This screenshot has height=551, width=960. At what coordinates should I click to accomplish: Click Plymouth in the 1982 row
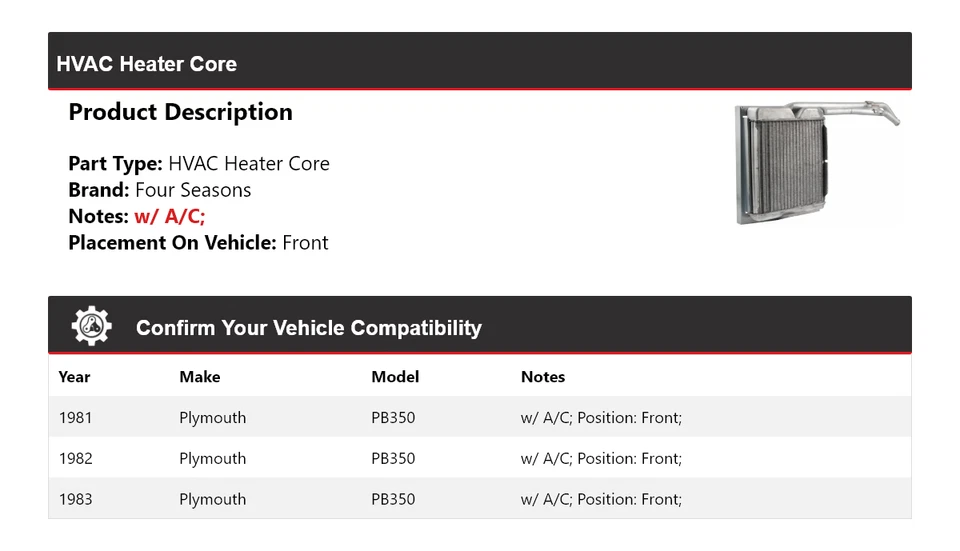(x=212, y=459)
